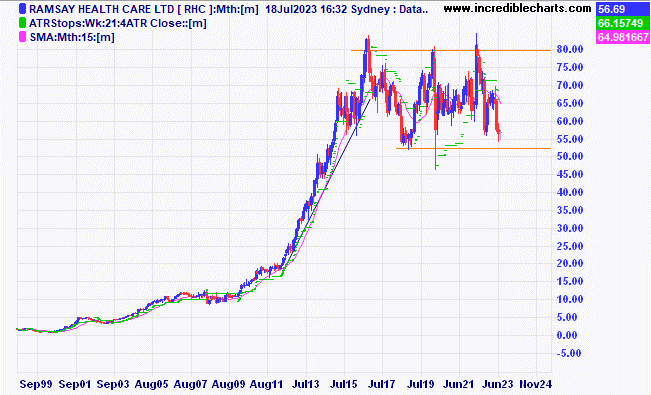Click the Jun21 date axis label
The width and height of the screenshot is (651, 395).
(459, 384)
